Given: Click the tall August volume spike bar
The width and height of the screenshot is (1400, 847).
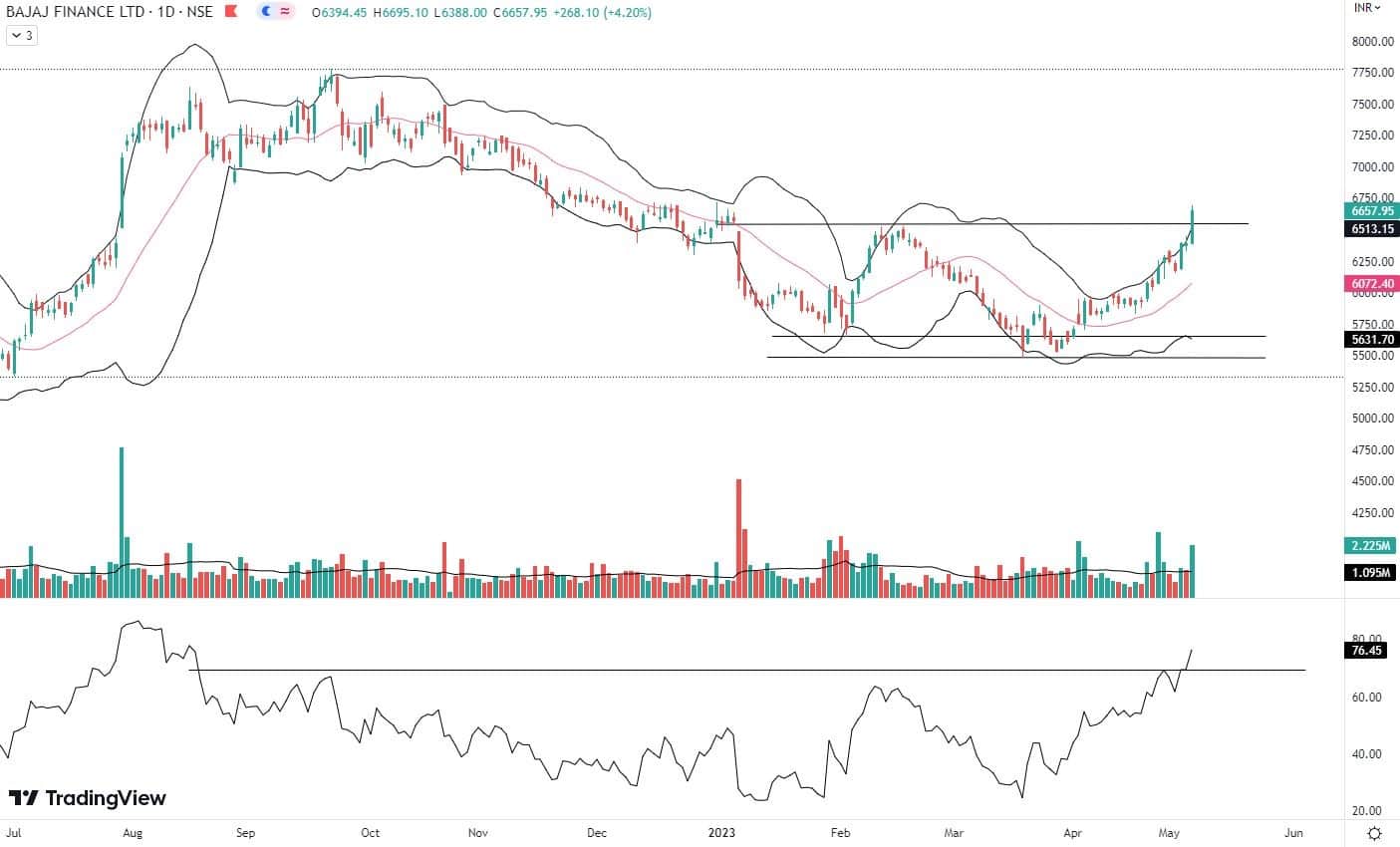Looking at the screenshot, I should (x=122, y=518).
